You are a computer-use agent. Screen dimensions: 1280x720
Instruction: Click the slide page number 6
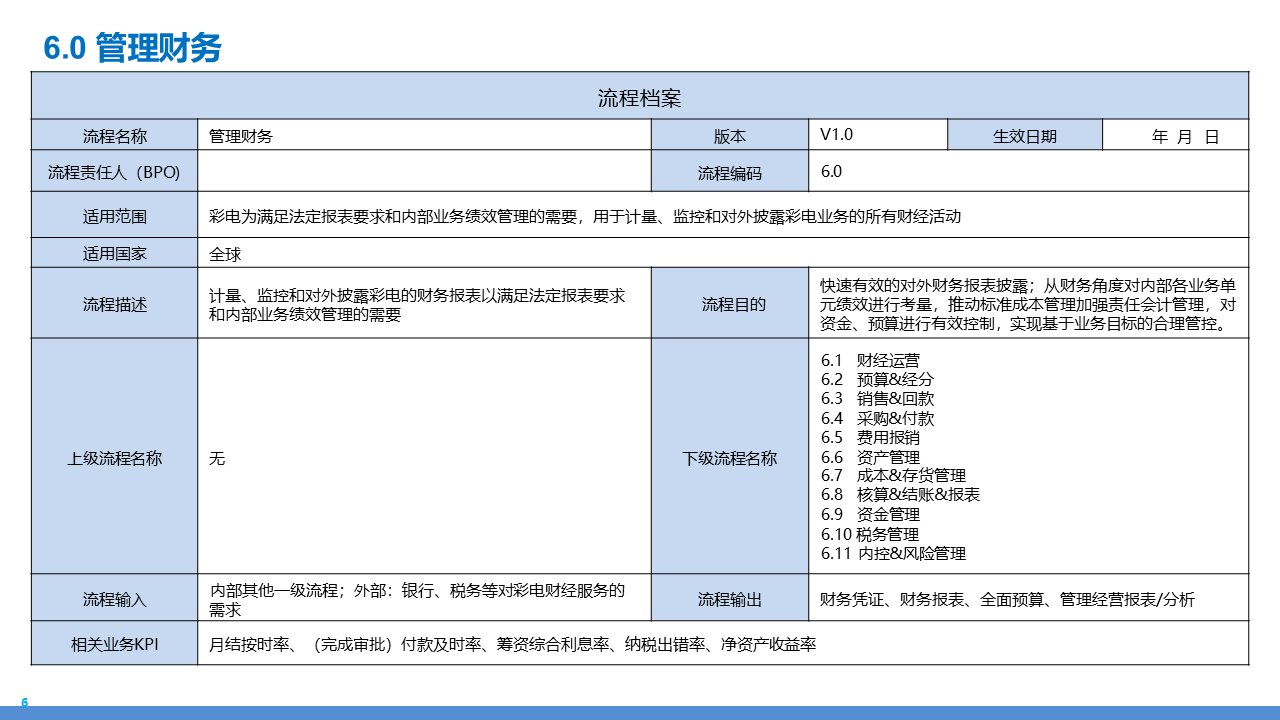pyautogui.click(x=25, y=702)
